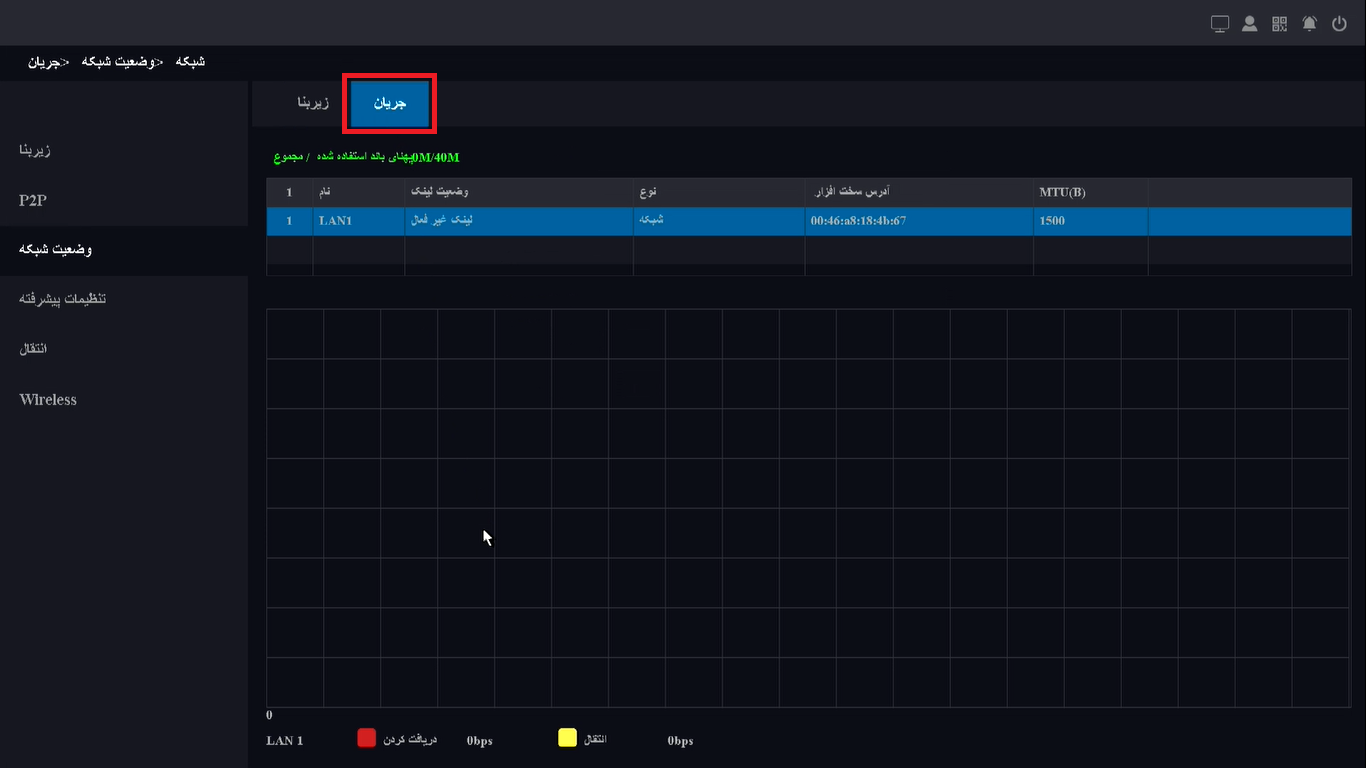Click the وضعیت لینک column header
This screenshot has height=768, width=1366.
coord(518,192)
